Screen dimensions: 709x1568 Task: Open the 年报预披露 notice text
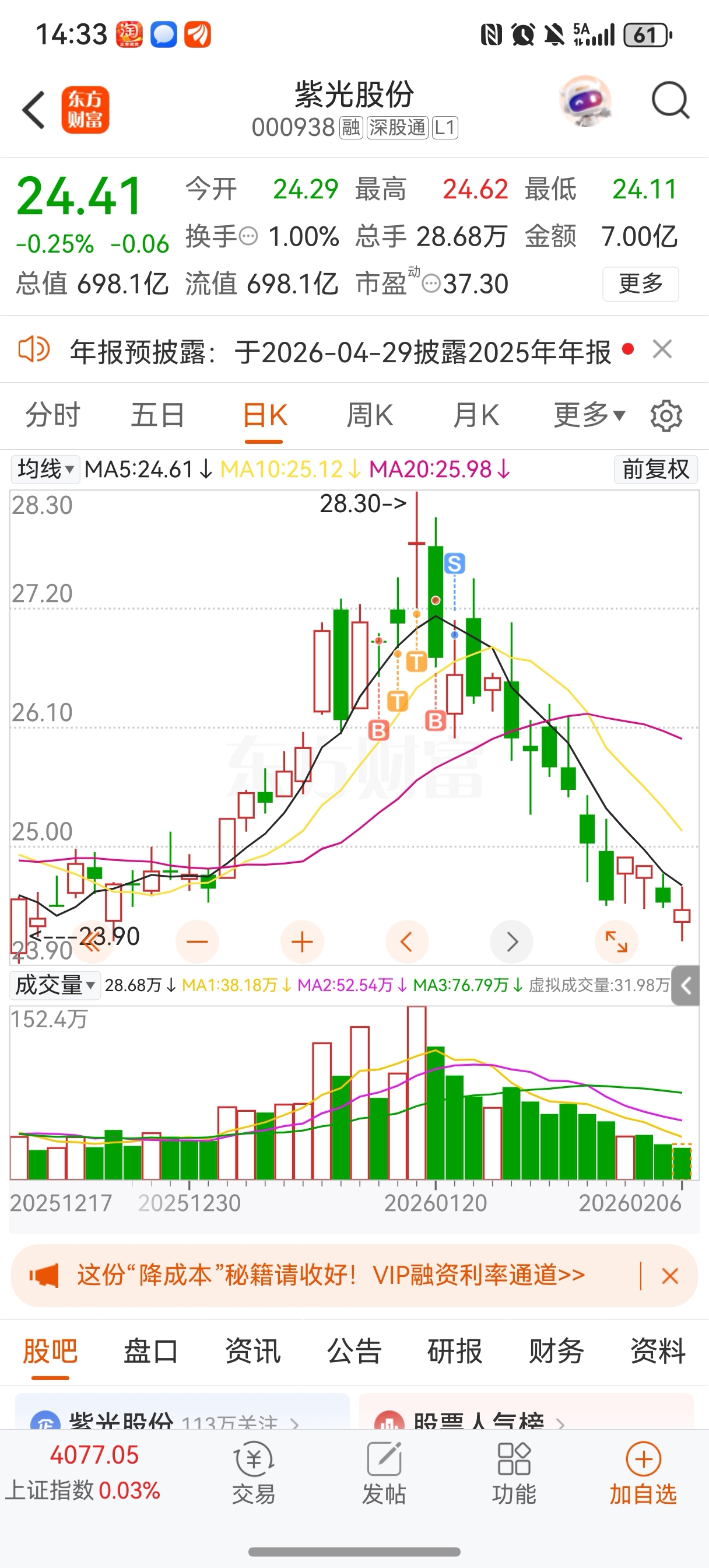click(x=340, y=352)
